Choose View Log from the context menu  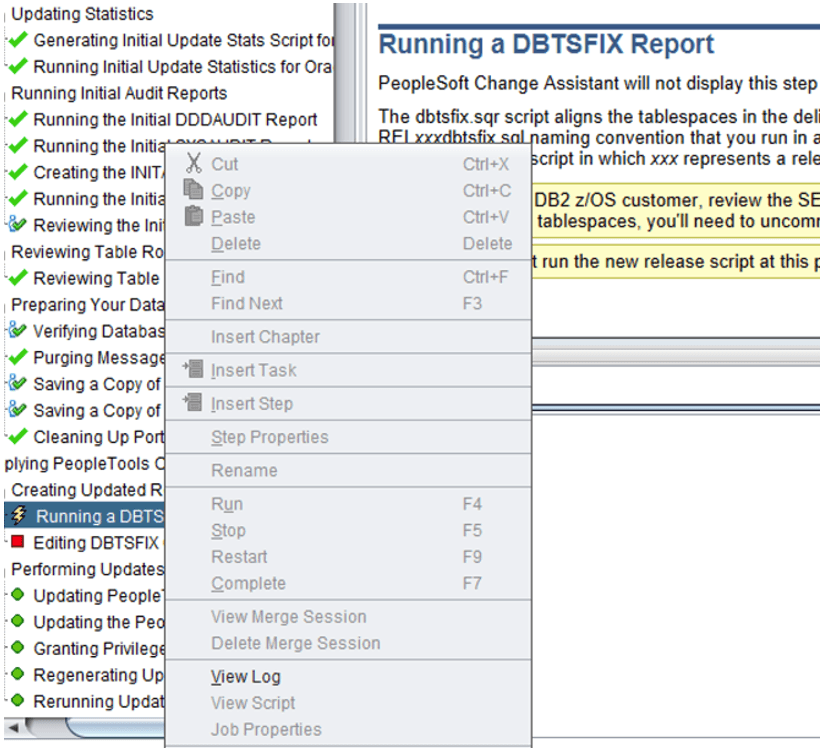pos(245,677)
